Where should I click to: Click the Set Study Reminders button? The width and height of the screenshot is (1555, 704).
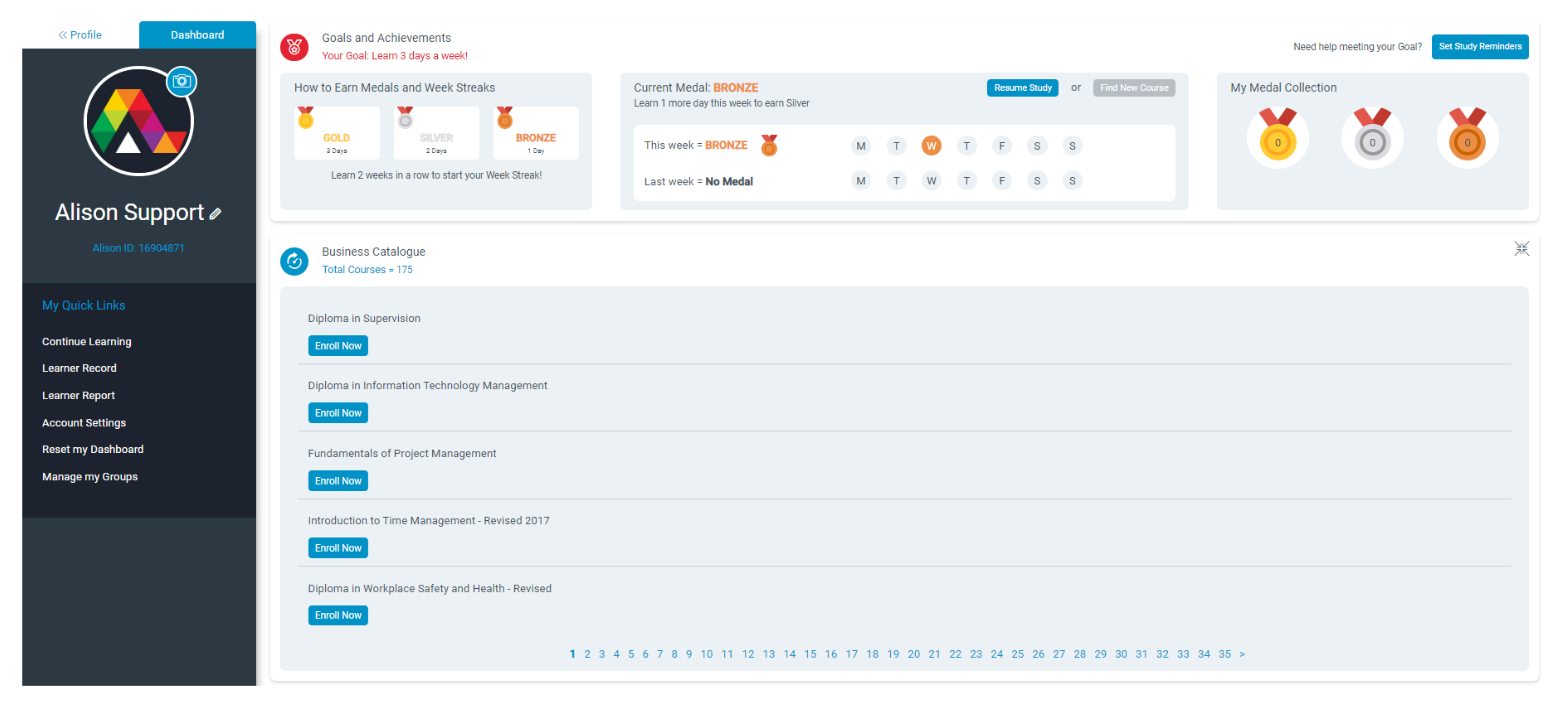tap(1480, 46)
